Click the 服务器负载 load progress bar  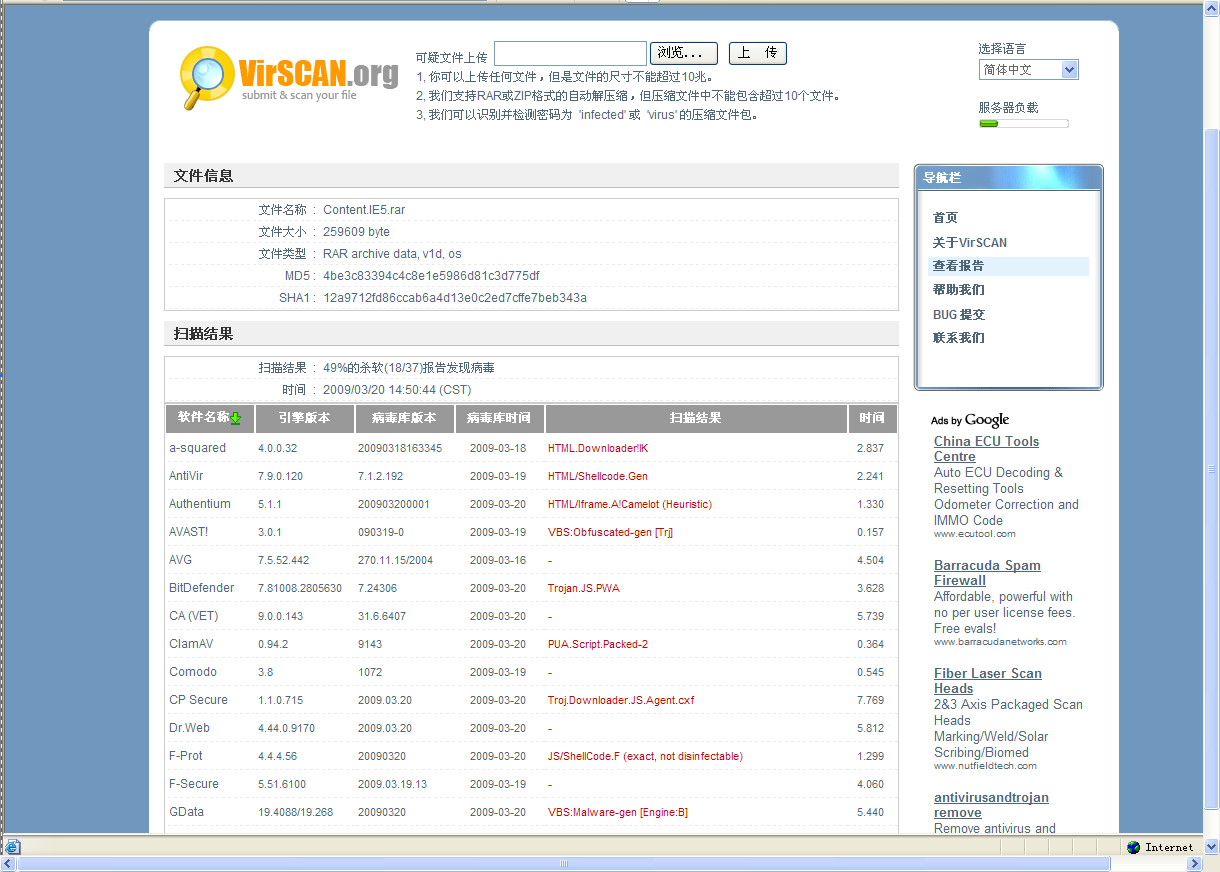pyautogui.click(x=1023, y=124)
